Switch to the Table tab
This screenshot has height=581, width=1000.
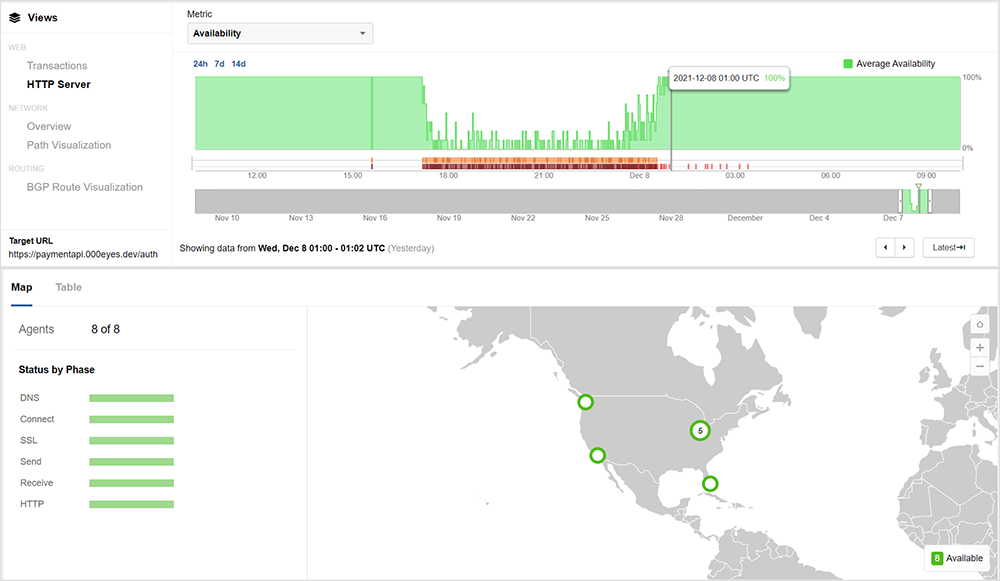coord(69,287)
